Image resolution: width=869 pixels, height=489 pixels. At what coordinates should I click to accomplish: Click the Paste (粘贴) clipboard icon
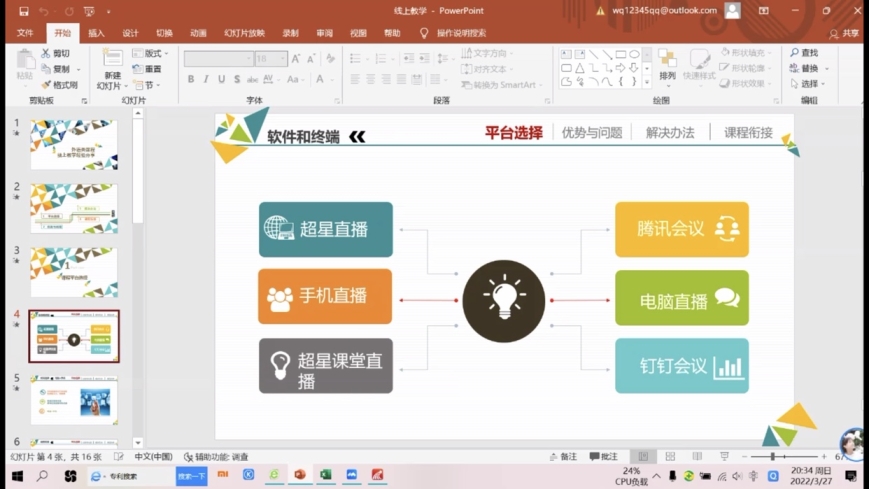coord(24,60)
